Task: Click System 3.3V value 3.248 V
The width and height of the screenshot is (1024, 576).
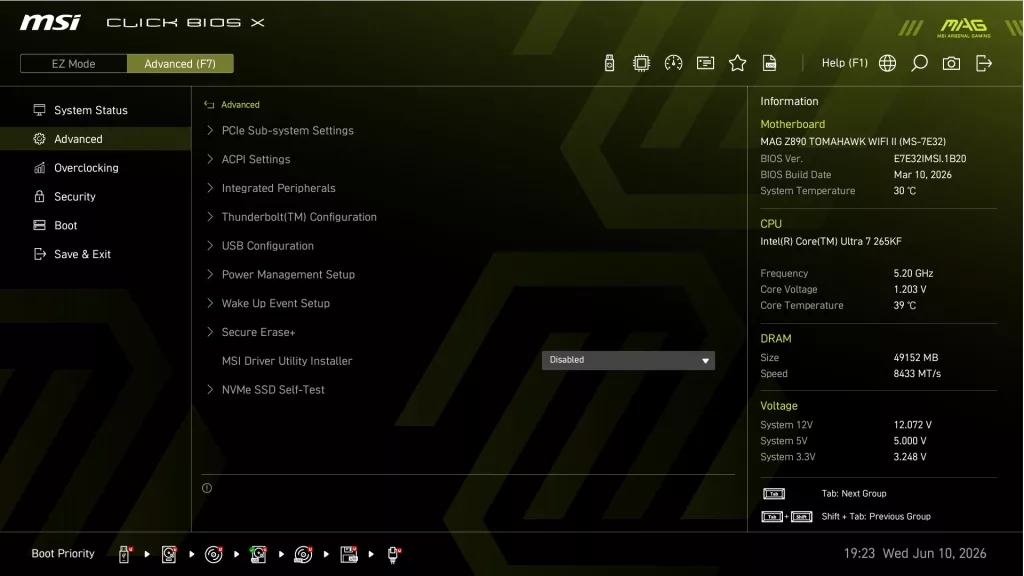Action: tap(910, 456)
